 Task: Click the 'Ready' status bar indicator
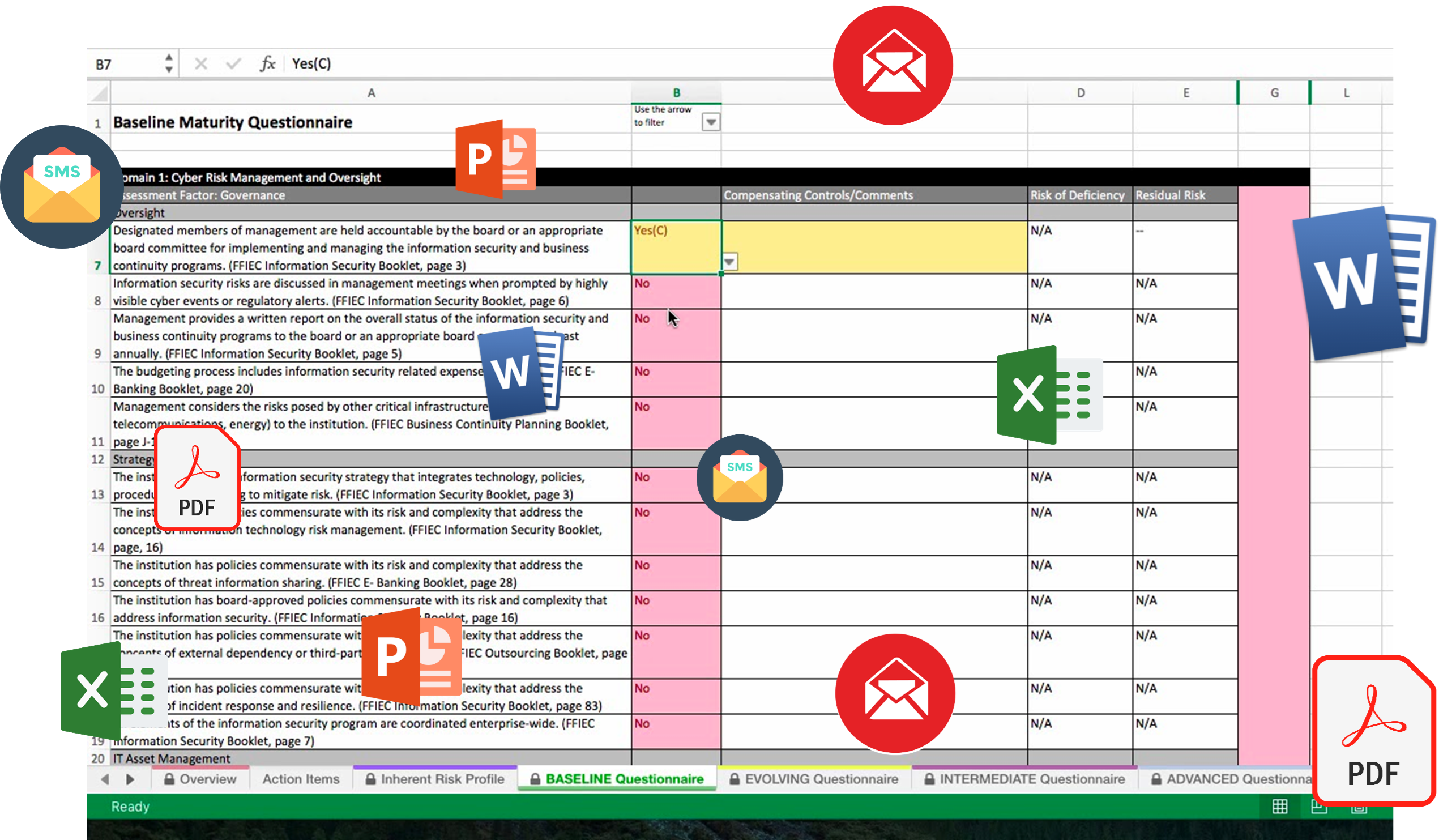(x=130, y=806)
